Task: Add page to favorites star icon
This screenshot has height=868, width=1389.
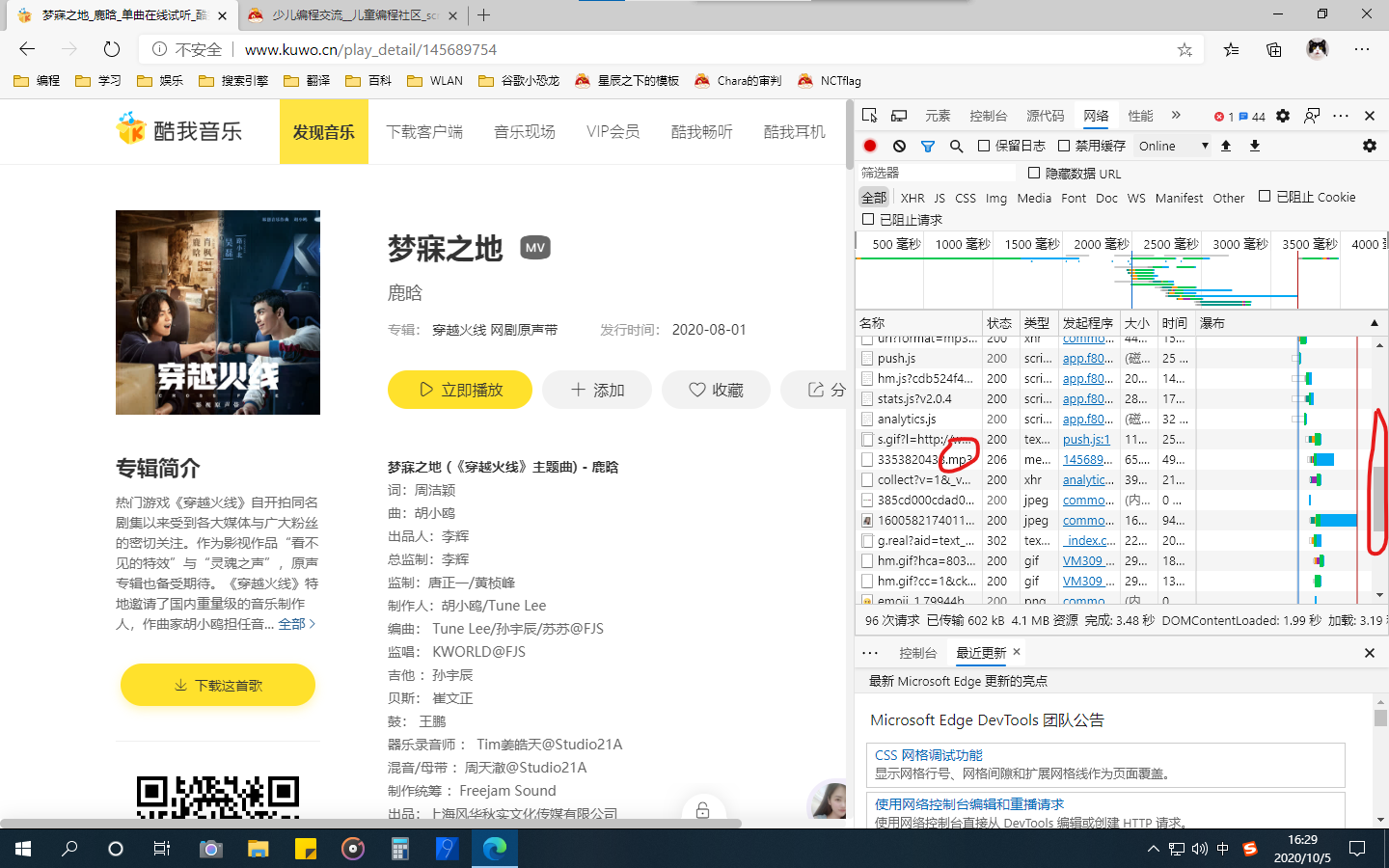Action: tap(1185, 49)
